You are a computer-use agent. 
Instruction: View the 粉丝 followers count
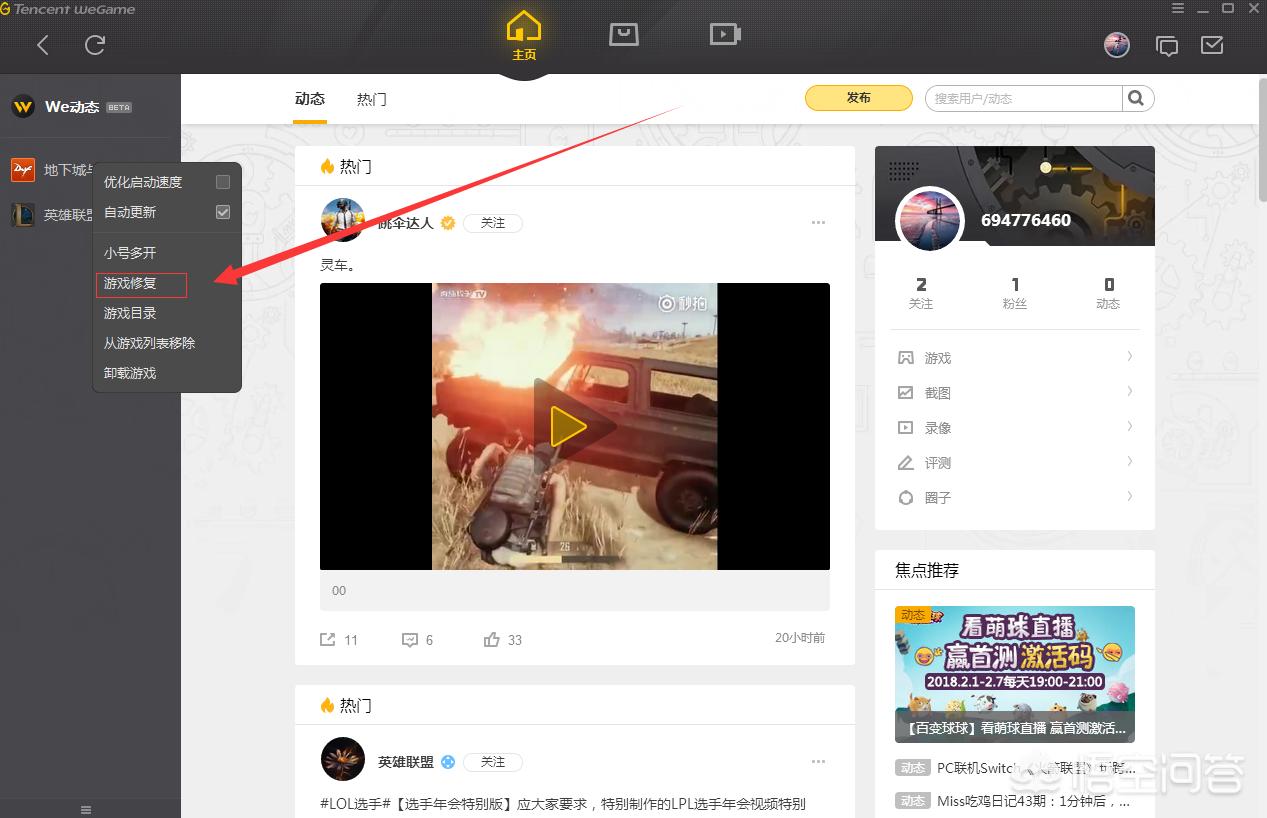pos(1015,293)
